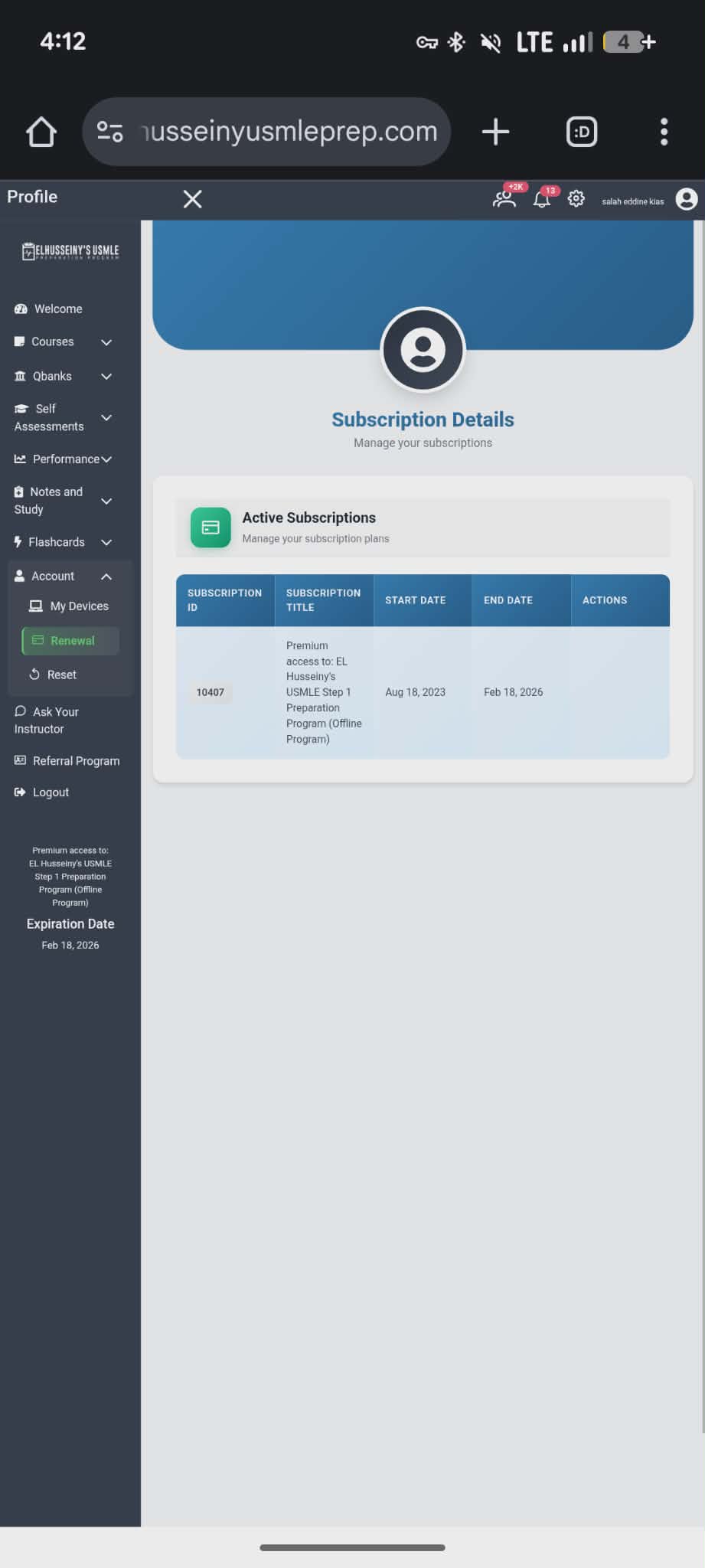Click the user avatar in top bar
This screenshot has width=705, height=1568.
686,199
